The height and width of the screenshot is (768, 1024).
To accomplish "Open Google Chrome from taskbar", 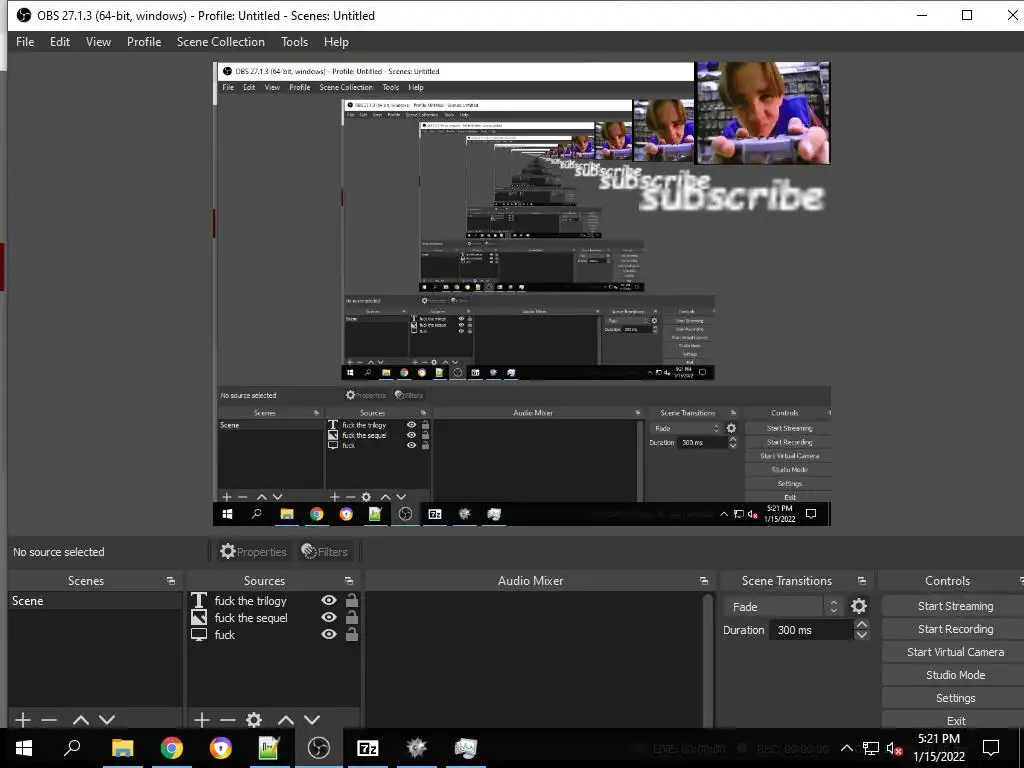I will 172,748.
